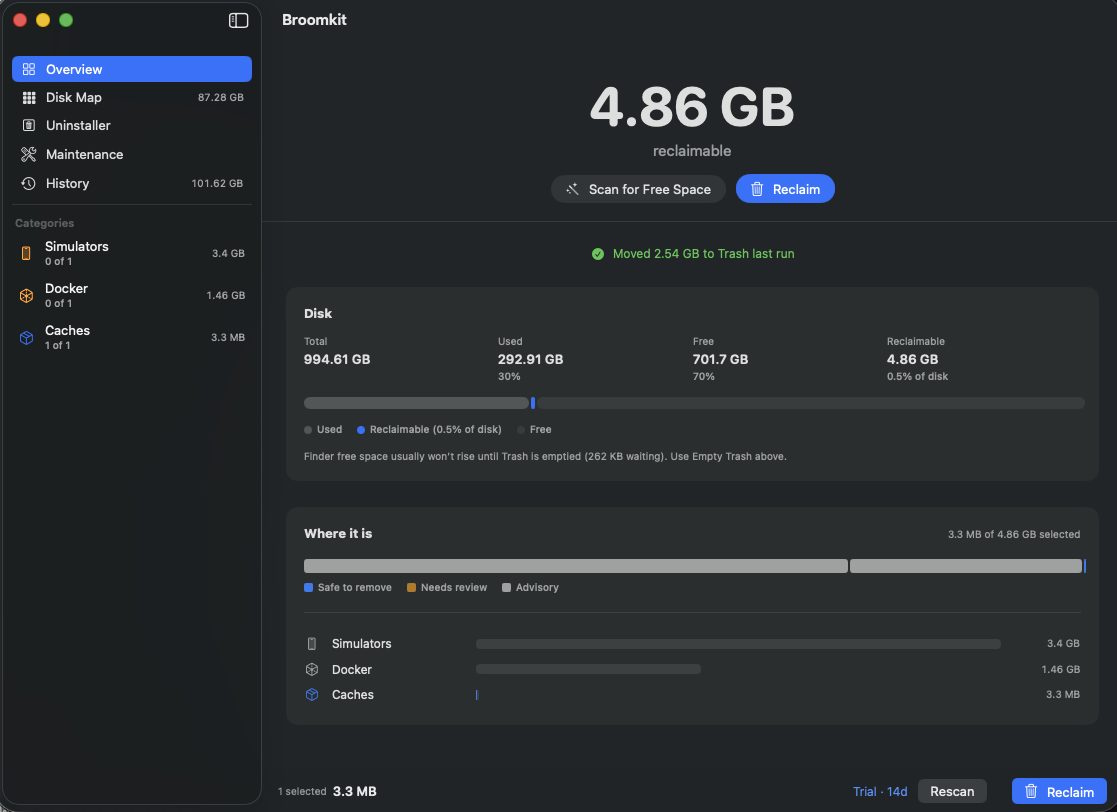Click the Free 701.7 GB value
Screen dimensions: 1117x812
720,360
